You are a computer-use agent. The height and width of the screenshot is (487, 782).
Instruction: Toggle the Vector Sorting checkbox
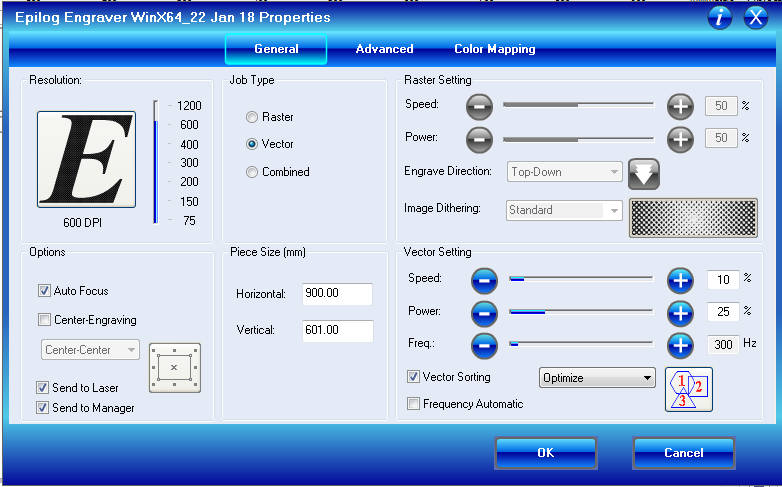point(413,377)
